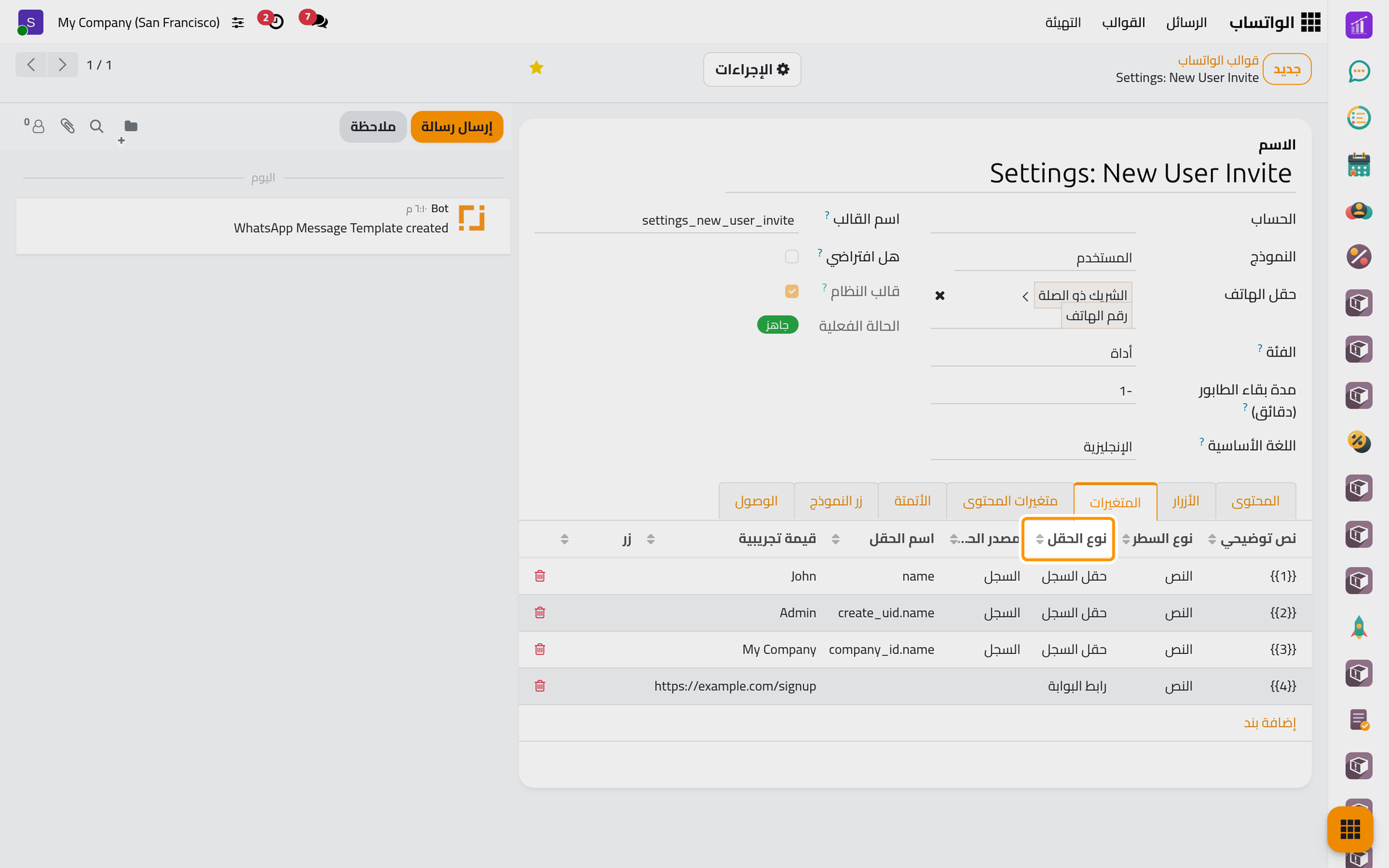Viewport: 1389px width, 868px height.
Task: Switch to the متغيرات المحتوى tab
Action: [1010, 501]
